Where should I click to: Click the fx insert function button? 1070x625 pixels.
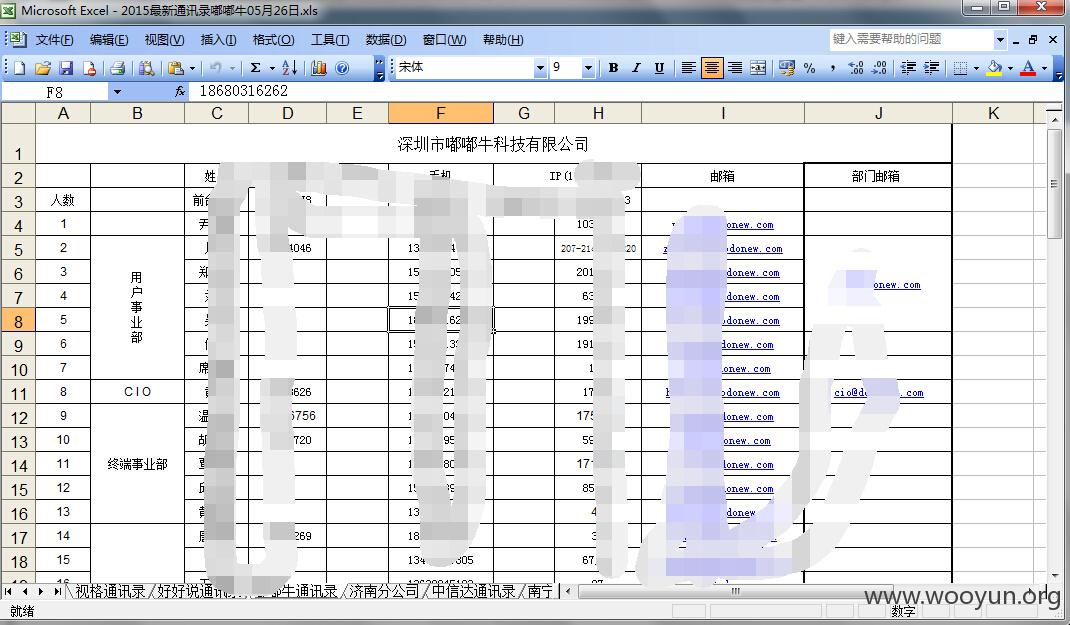tap(179, 91)
